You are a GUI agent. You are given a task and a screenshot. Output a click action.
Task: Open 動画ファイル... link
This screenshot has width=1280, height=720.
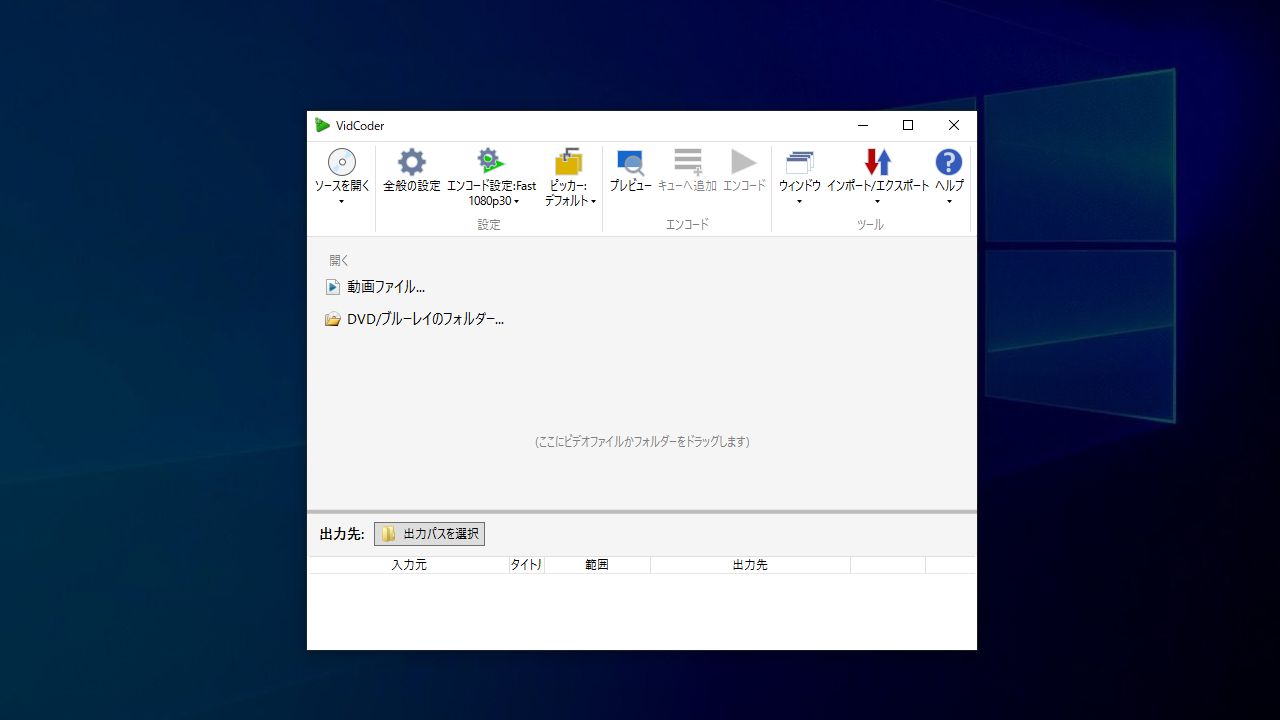click(x=386, y=287)
